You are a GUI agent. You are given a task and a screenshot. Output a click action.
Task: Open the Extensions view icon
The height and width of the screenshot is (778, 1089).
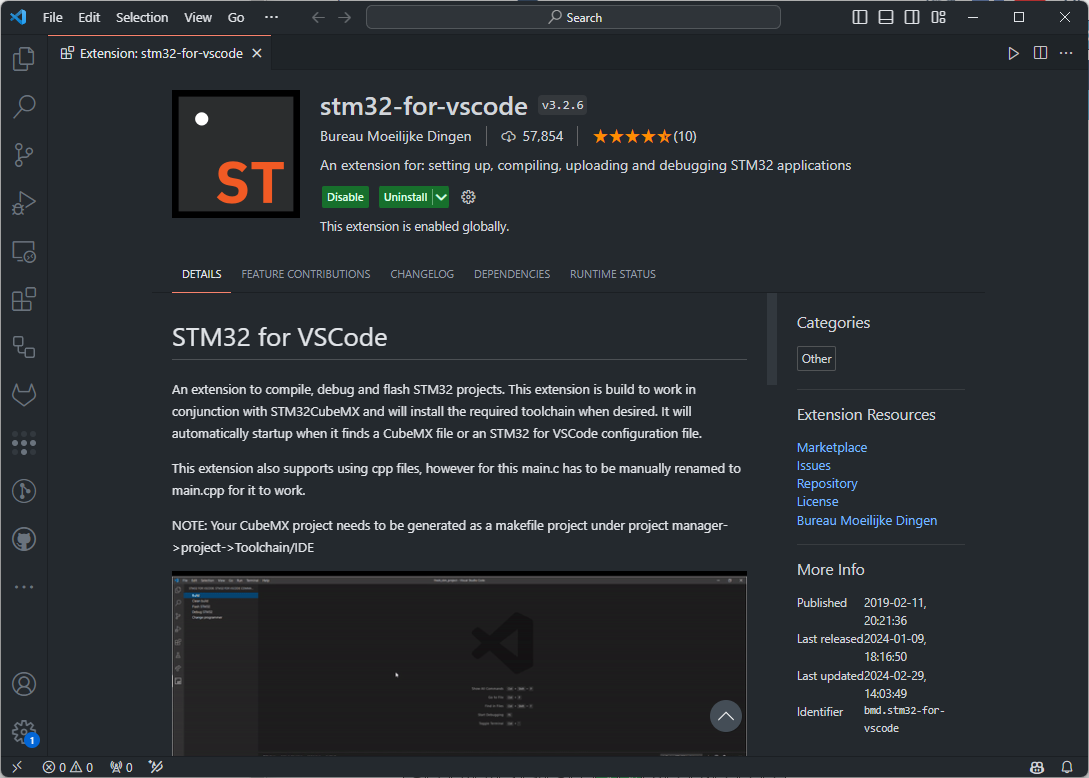click(x=24, y=298)
